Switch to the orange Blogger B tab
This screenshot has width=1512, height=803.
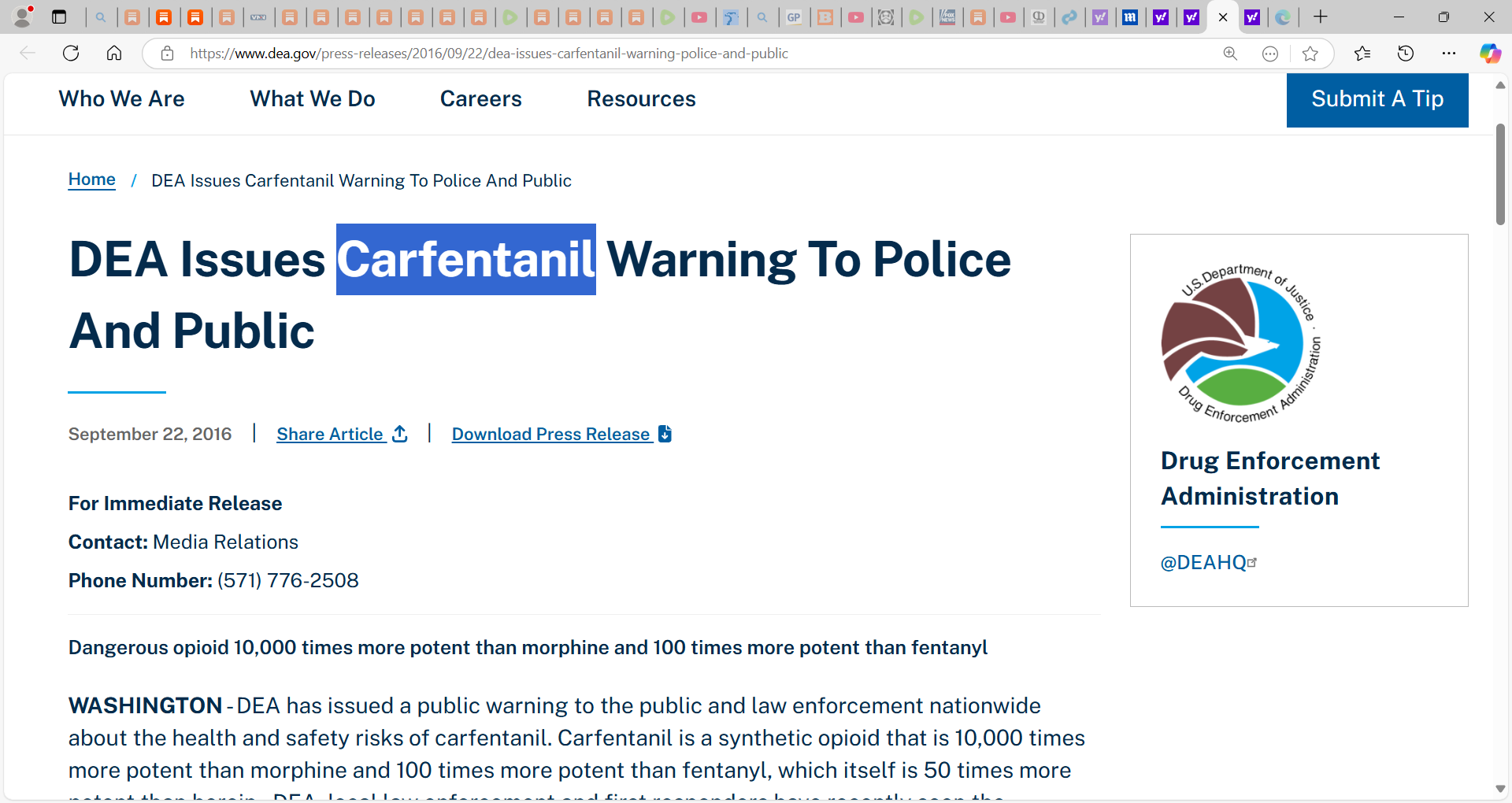[x=825, y=17]
